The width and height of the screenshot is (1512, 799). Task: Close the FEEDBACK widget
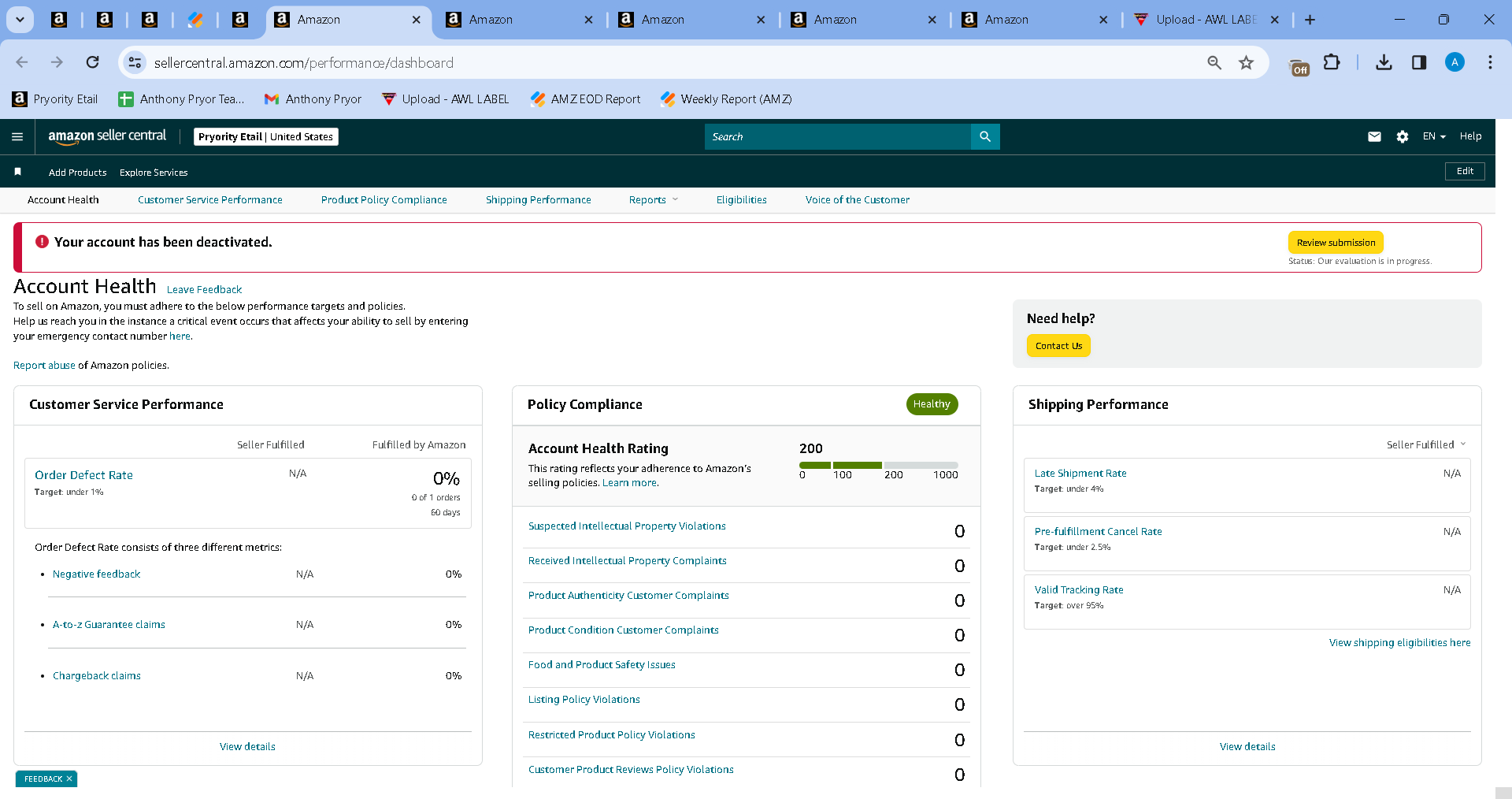(69, 779)
